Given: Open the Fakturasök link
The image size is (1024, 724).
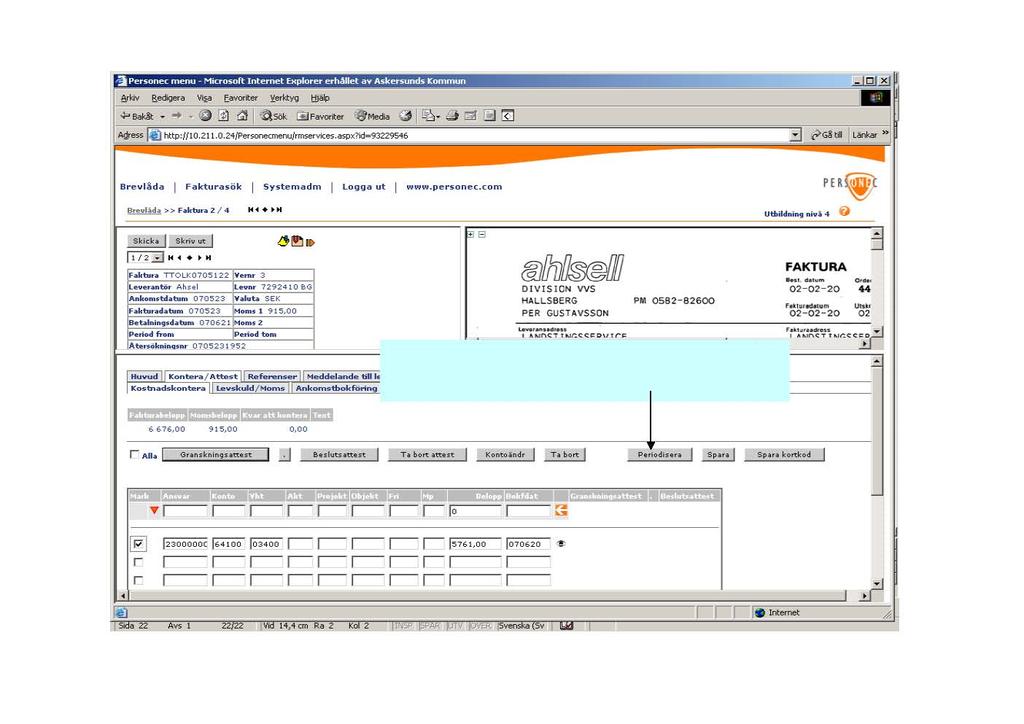Looking at the screenshot, I should (x=214, y=187).
